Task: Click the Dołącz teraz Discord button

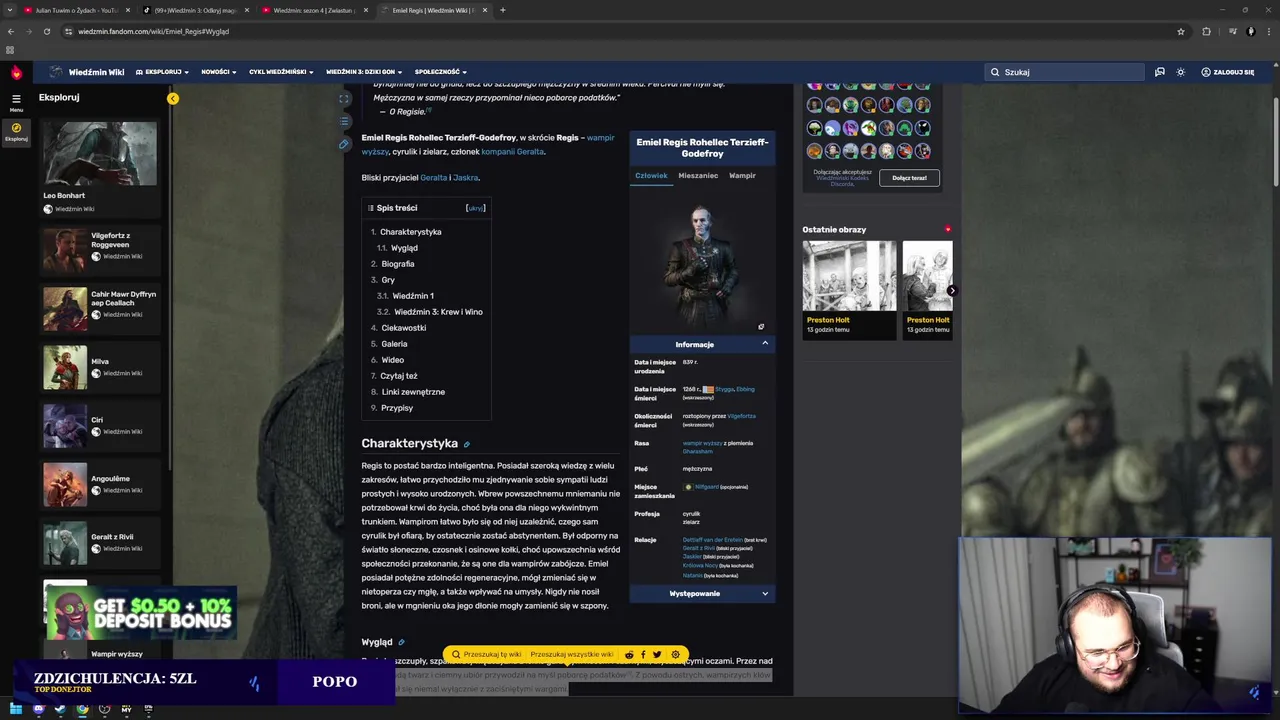Action: point(909,178)
